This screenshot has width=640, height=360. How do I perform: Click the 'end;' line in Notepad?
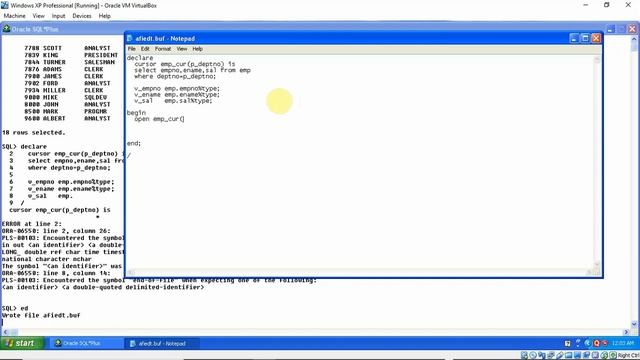133,143
